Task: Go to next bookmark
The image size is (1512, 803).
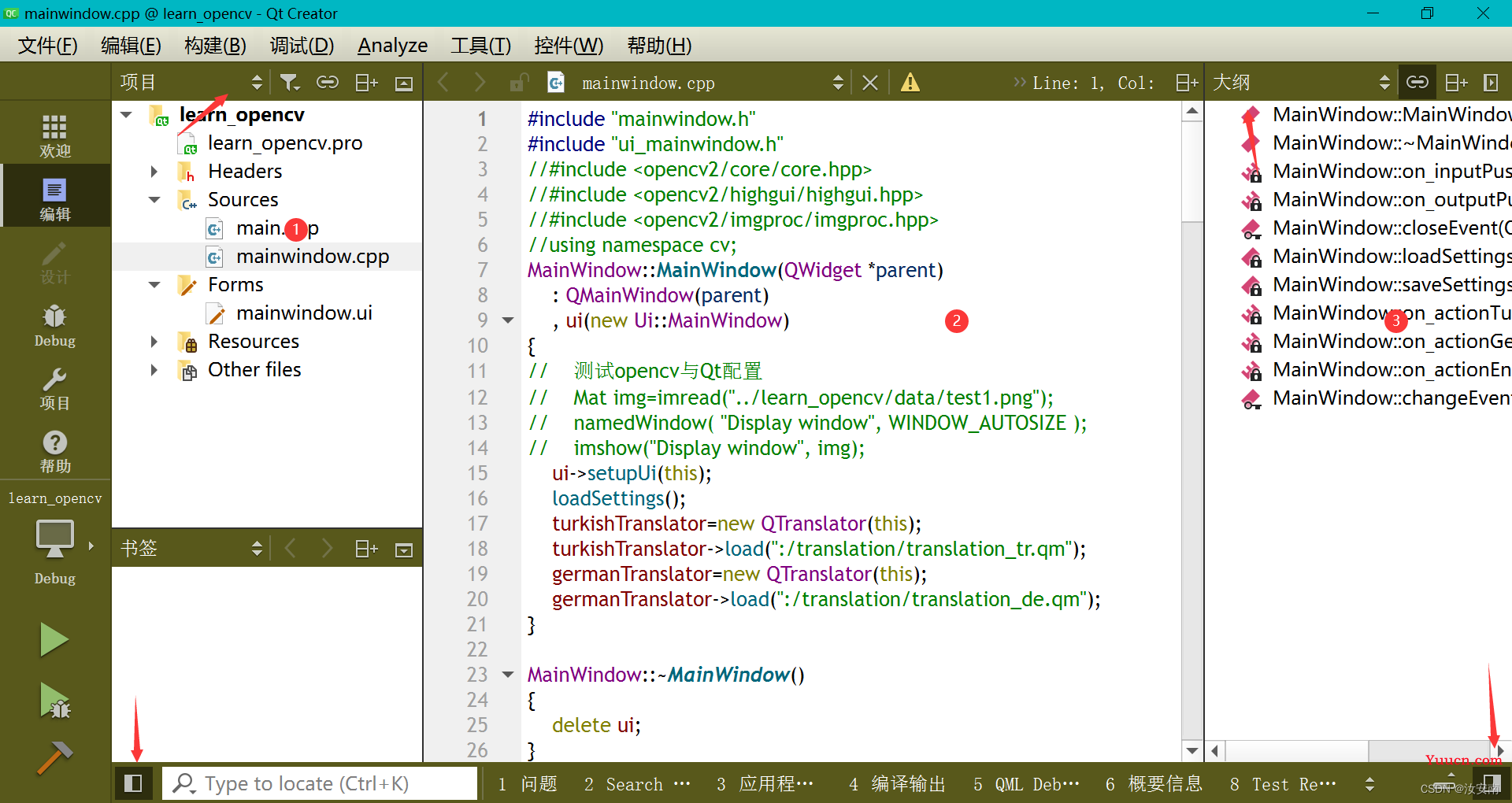Action: [x=327, y=549]
